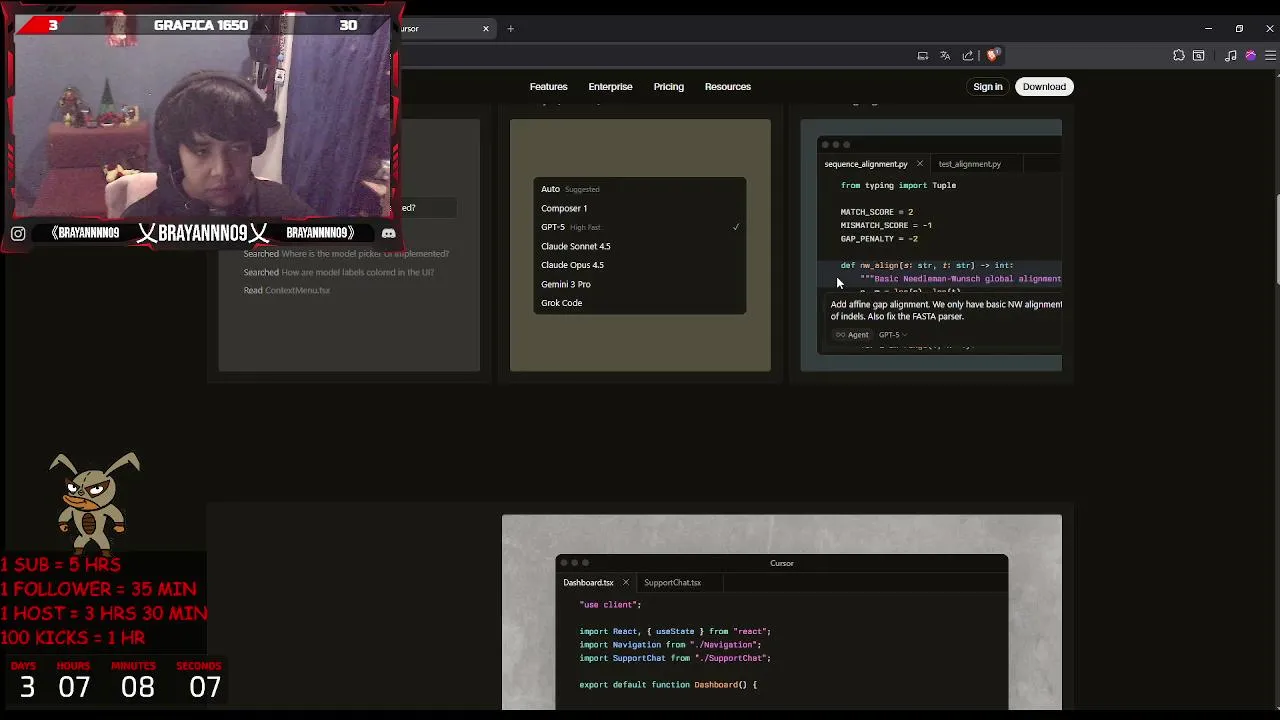Select the Composer 1 model

pos(640,208)
